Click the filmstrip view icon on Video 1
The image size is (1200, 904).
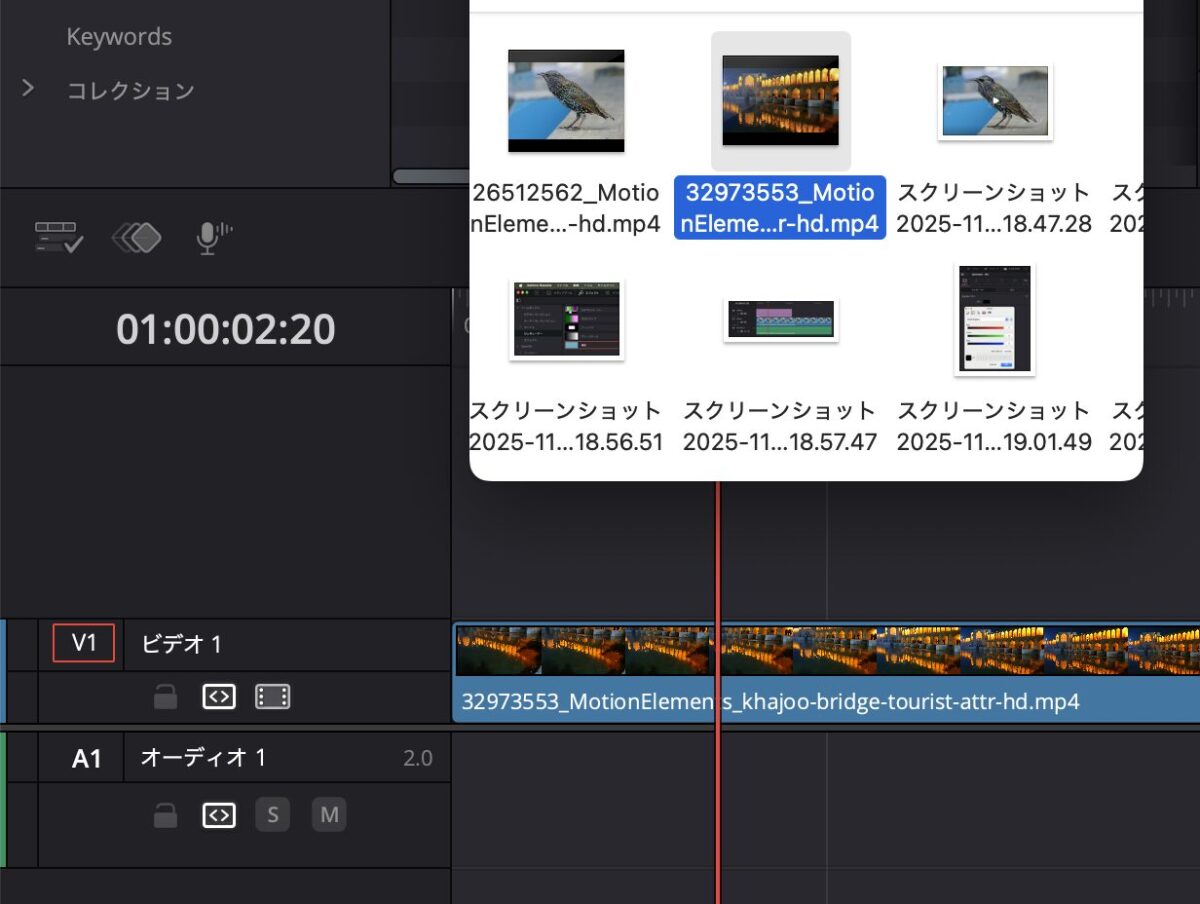(x=273, y=697)
